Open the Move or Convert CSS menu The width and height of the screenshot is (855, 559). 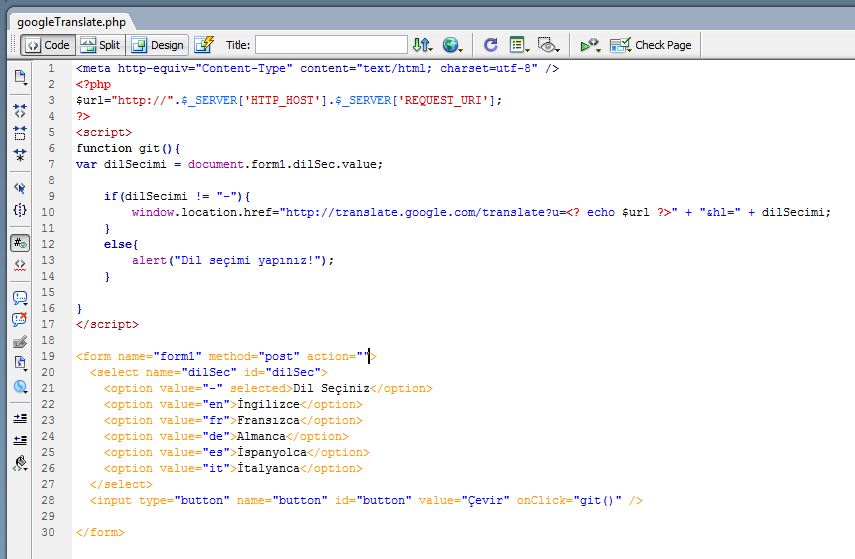click(x=20, y=387)
